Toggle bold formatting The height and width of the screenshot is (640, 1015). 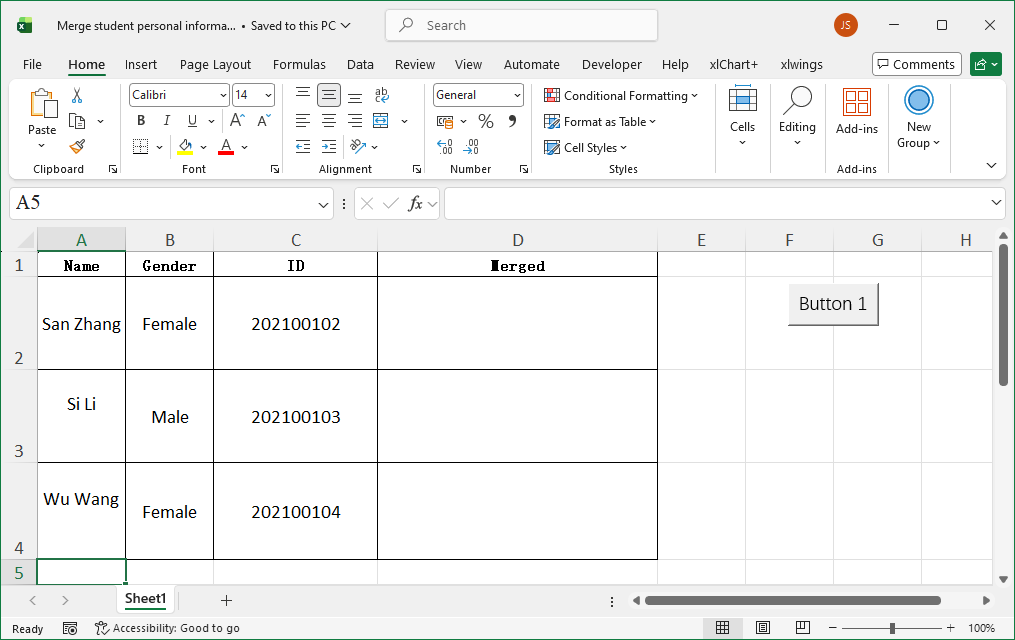[x=140, y=120]
